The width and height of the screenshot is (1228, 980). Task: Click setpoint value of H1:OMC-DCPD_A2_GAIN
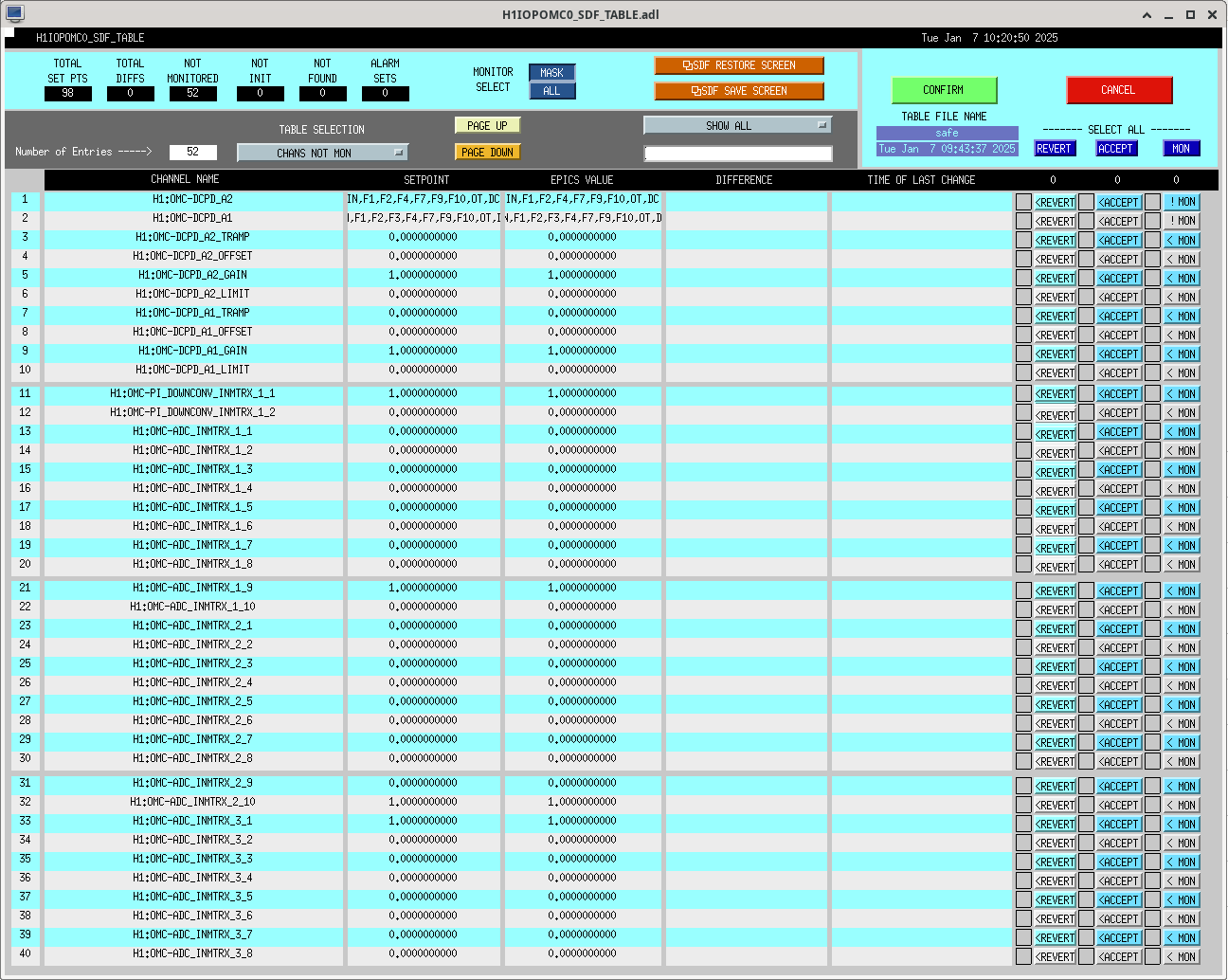(424, 275)
